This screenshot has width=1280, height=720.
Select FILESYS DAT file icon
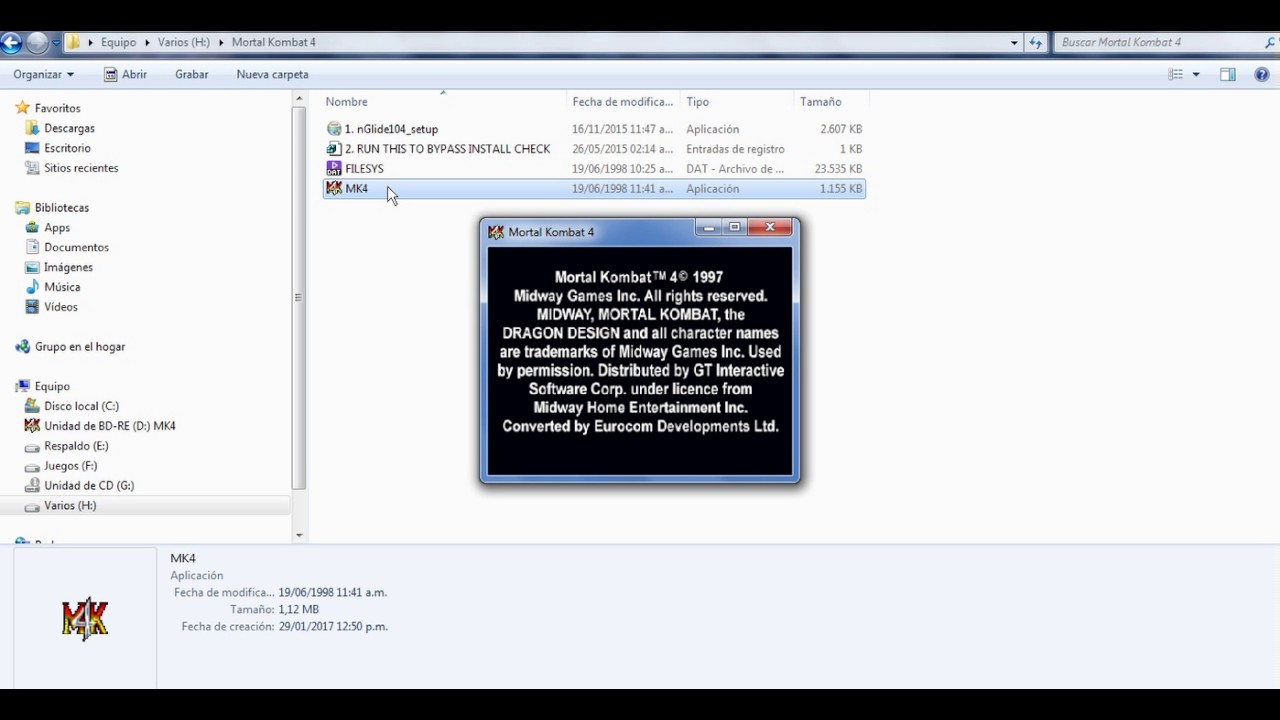(x=334, y=169)
